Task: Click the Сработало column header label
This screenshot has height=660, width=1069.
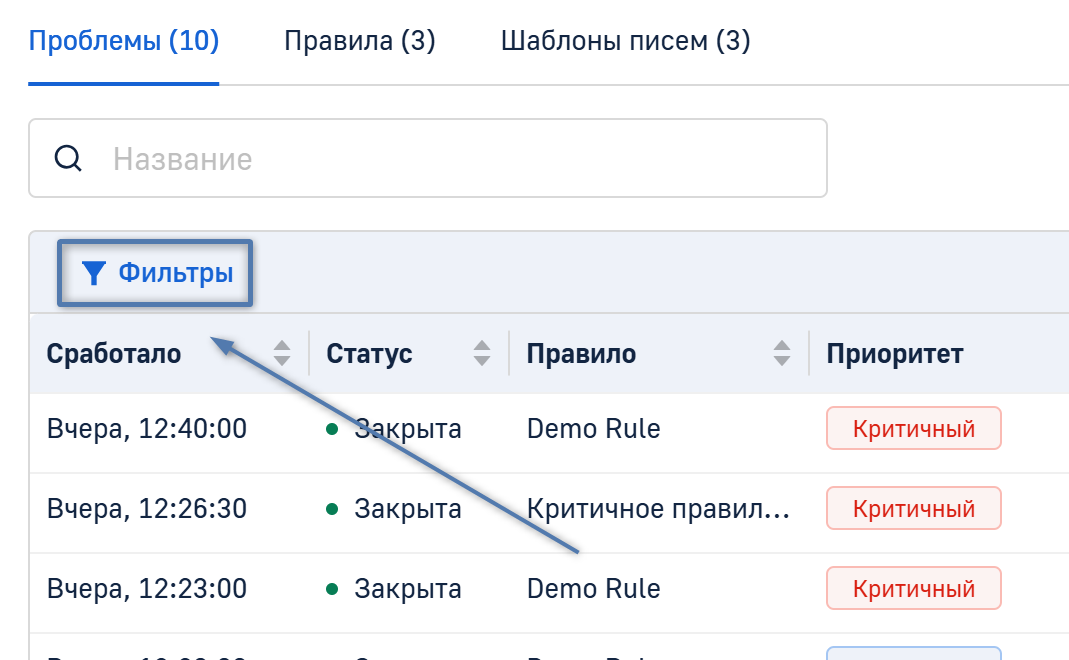Action: point(114,354)
